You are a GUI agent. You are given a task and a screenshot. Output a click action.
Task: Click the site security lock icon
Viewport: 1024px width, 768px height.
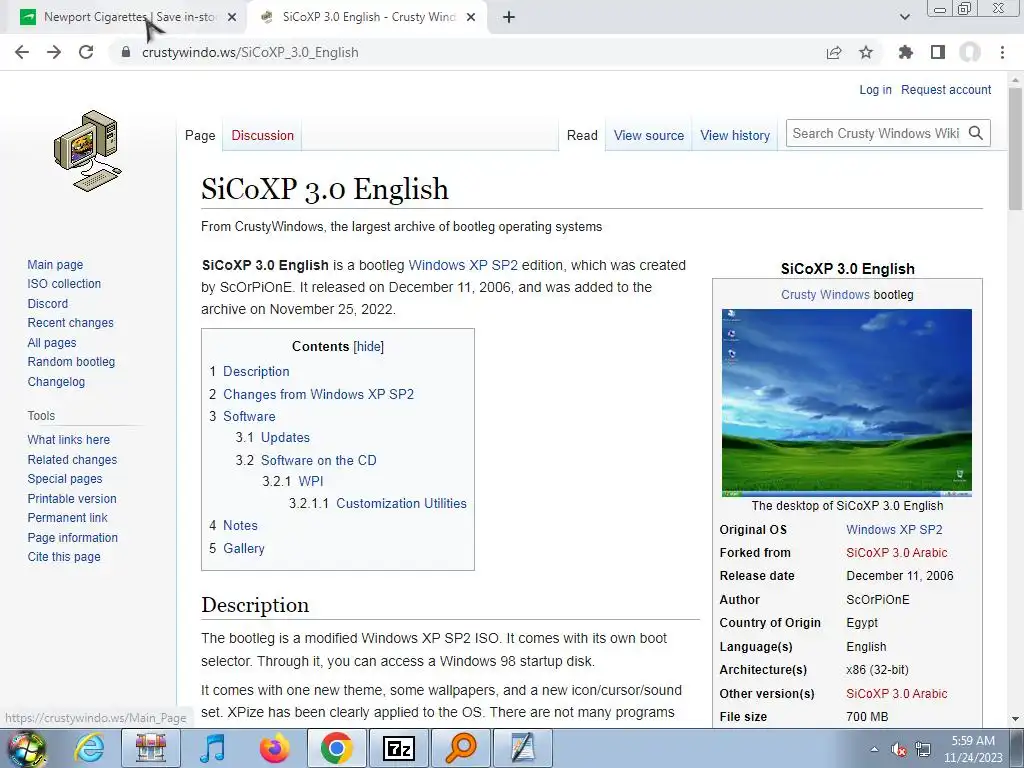pos(125,52)
